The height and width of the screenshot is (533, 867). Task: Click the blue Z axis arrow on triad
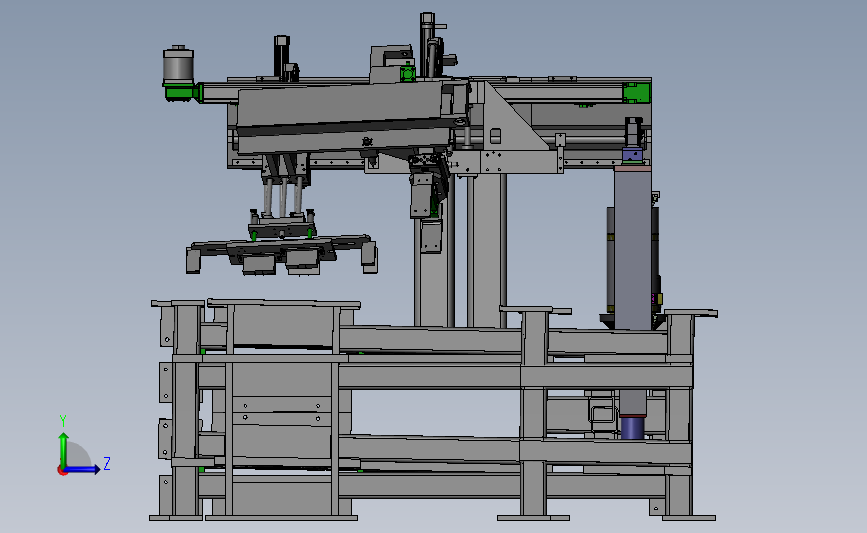(83, 469)
